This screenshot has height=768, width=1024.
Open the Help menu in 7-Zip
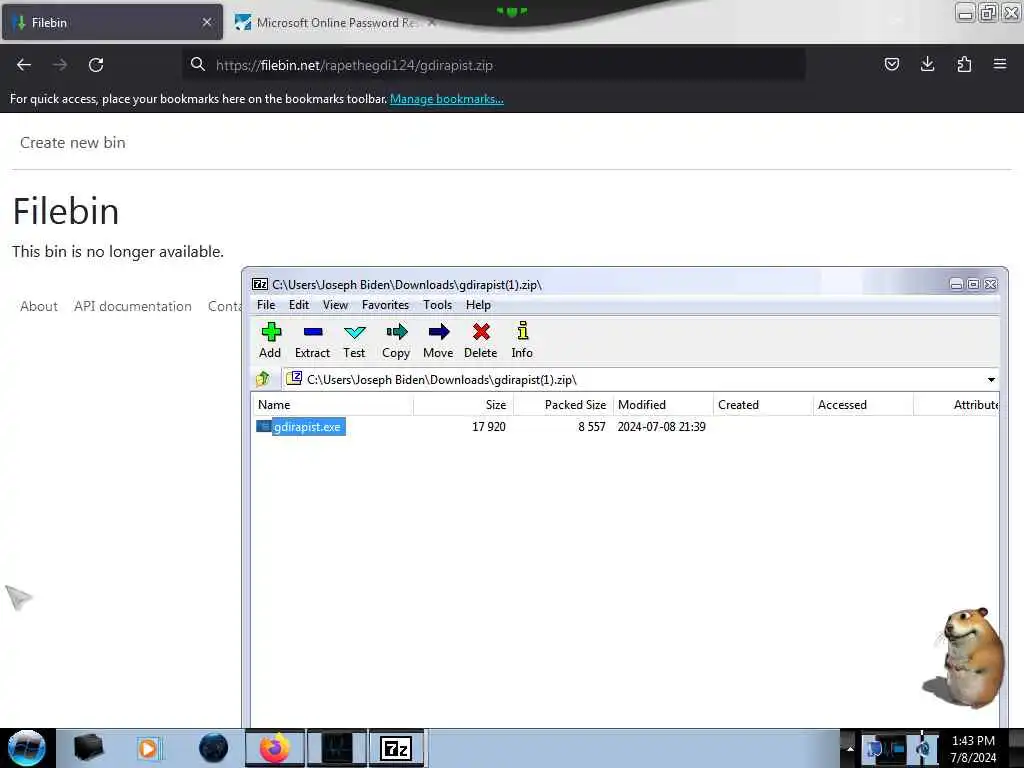[478, 305]
